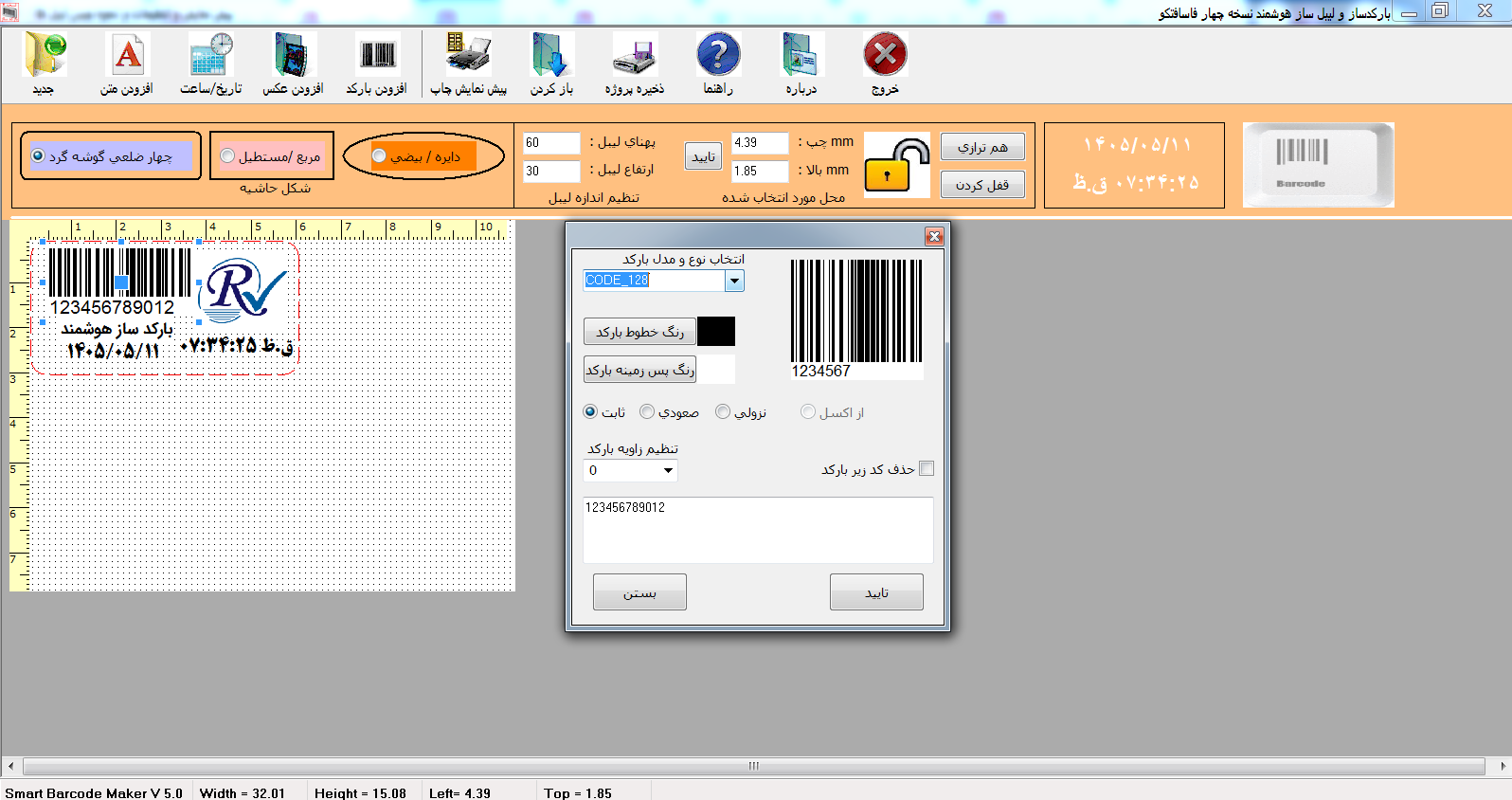Select the barcode object on the label canvas
This screenshot has height=800, width=1512.
click(x=120, y=282)
